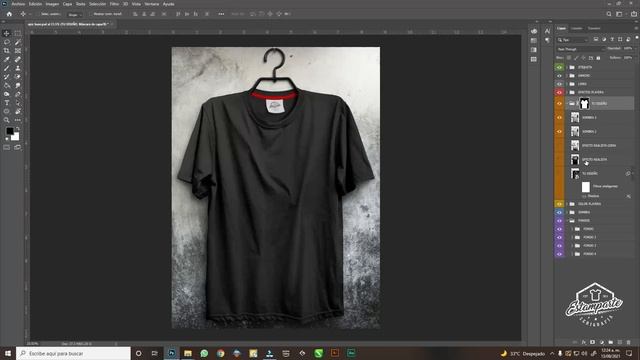Image resolution: width=640 pixels, height=360 pixels.
Task: Open the Capa menu
Action: (67, 4)
